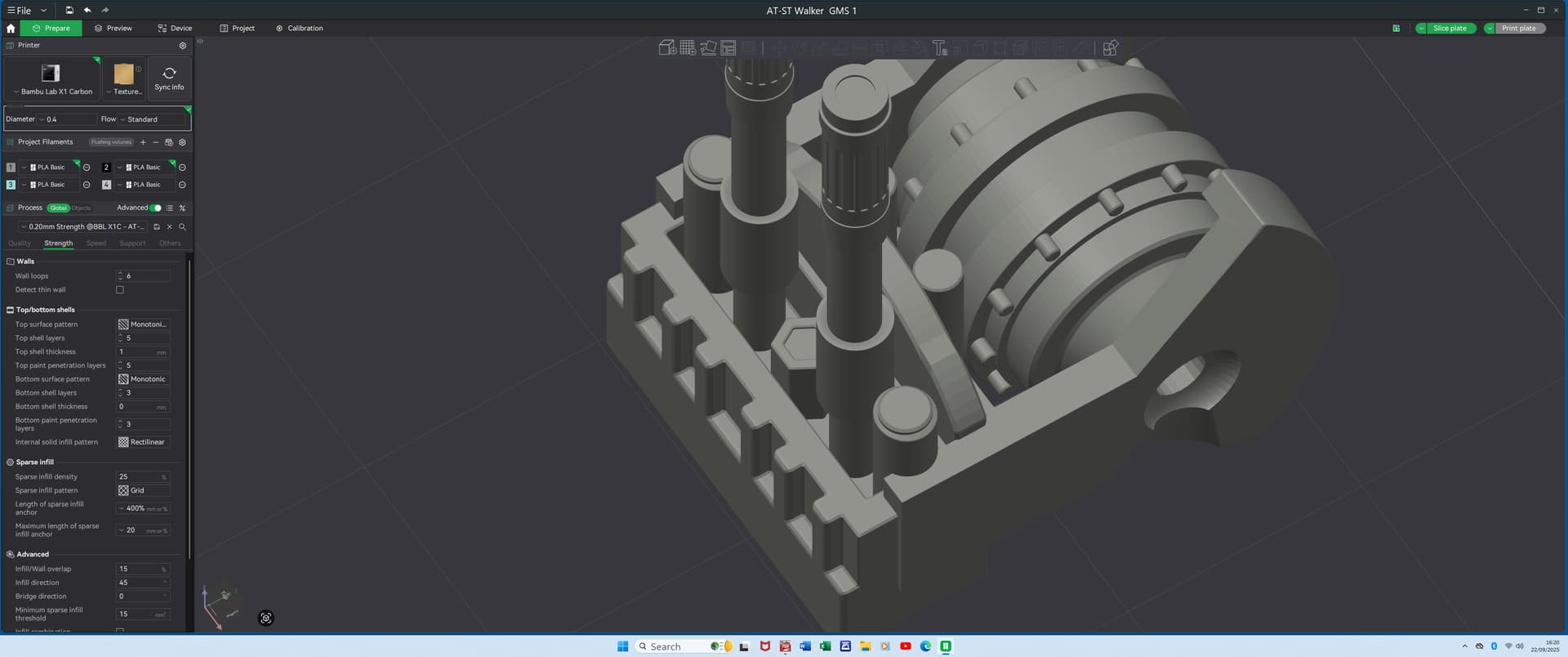1568x657 pixels.
Task: Open the Sparse infill pattern Grid dropdown
Action: 143,491
